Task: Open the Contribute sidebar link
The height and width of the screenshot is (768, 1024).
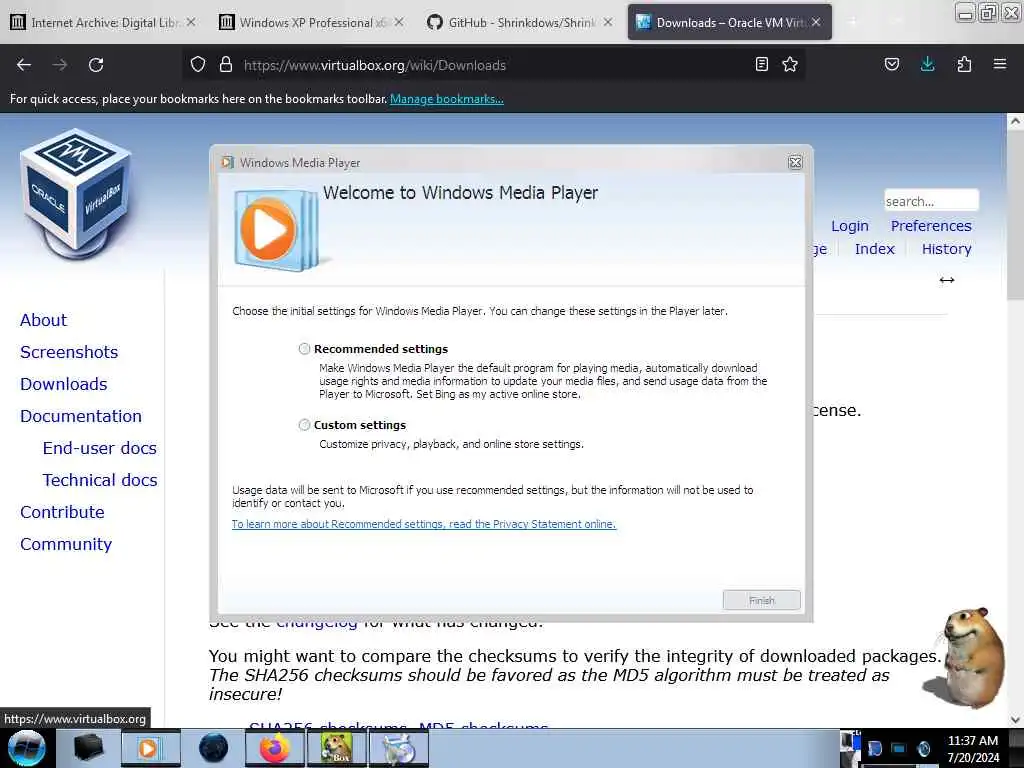Action: click(62, 512)
